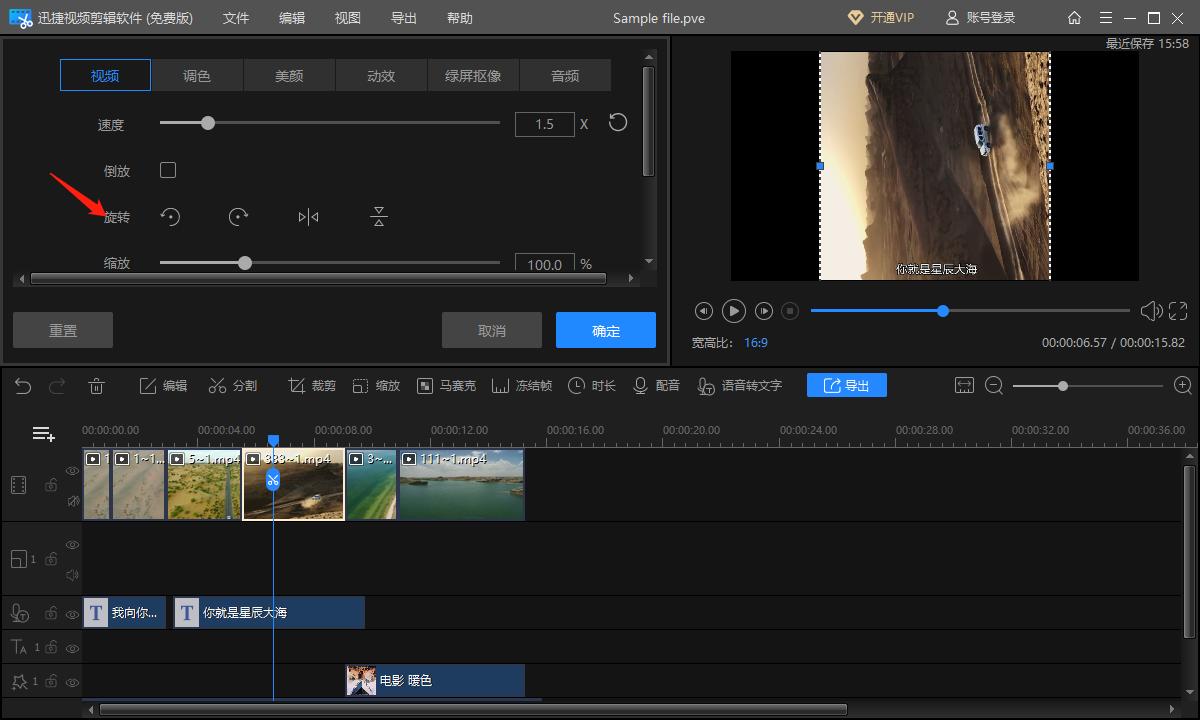Start a voiceover with the 配音 tool
1200x720 pixels.
click(656, 386)
